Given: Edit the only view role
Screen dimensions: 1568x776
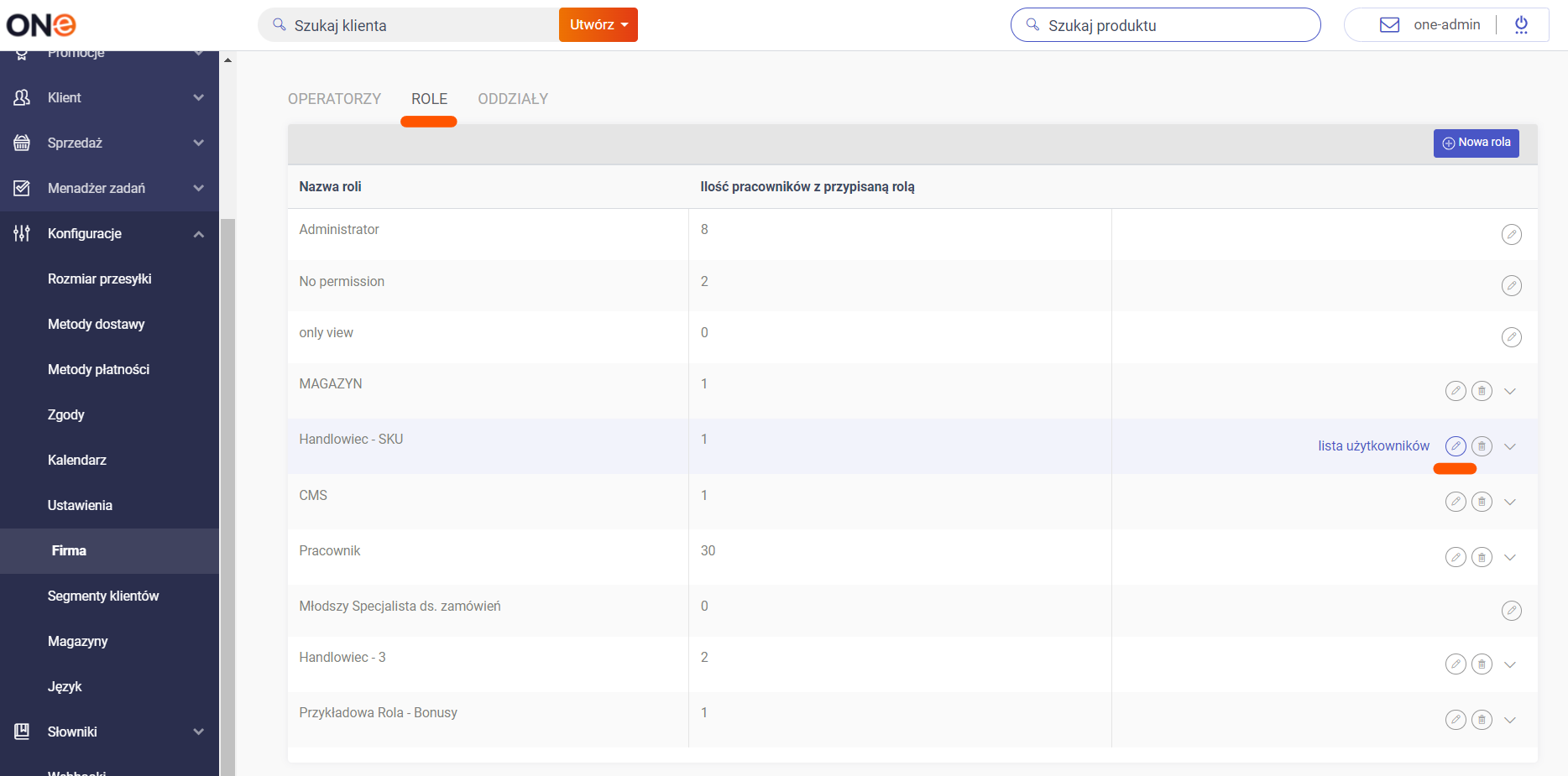Looking at the screenshot, I should (1511, 337).
